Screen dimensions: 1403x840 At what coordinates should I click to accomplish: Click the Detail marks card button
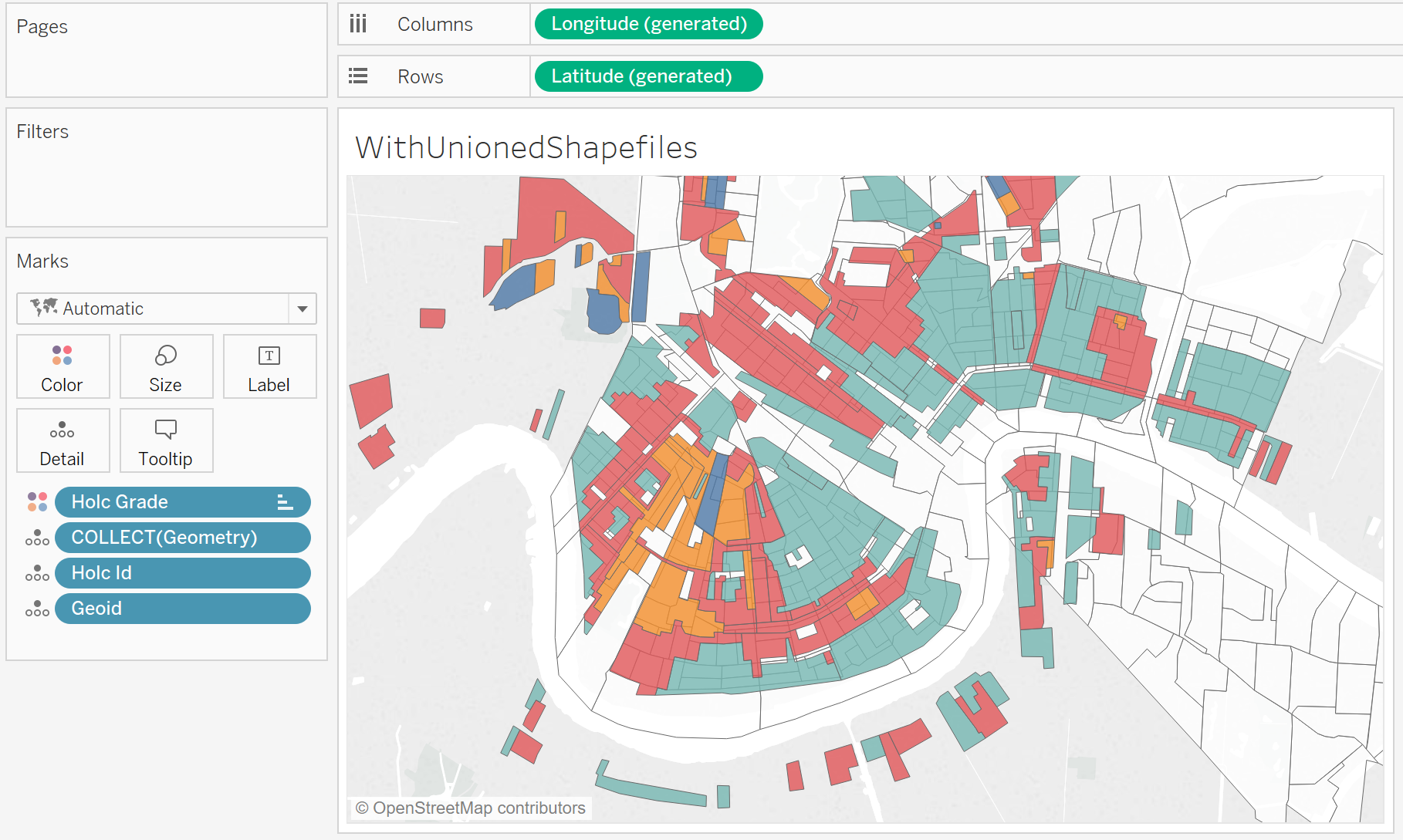[x=63, y=440]
